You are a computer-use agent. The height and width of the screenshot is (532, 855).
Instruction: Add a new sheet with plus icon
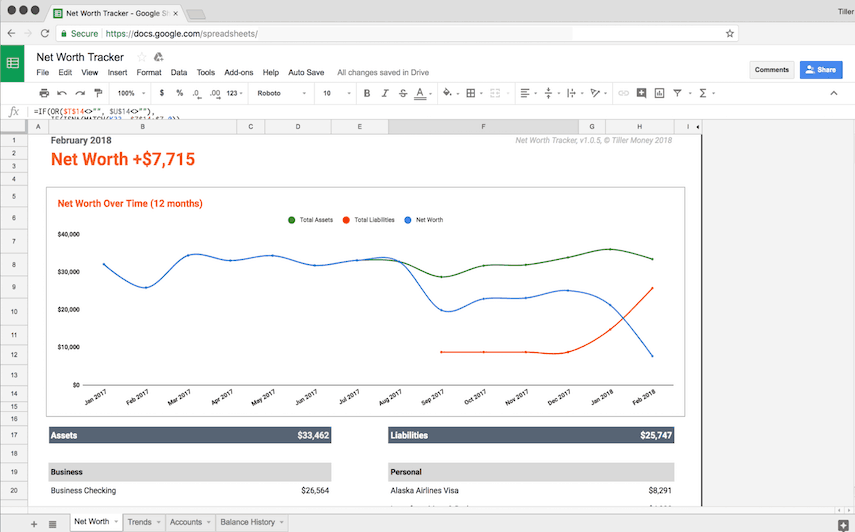34,524
